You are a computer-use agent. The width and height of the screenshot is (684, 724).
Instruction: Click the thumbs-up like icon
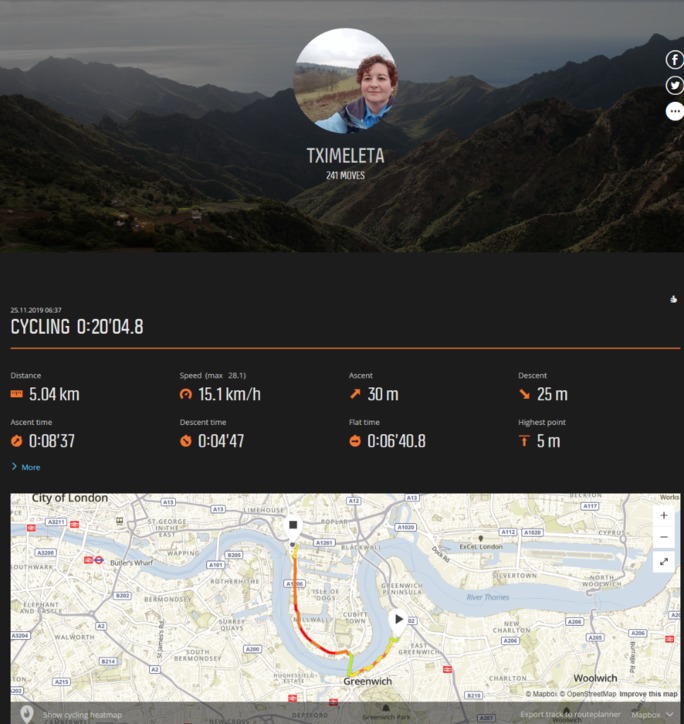673,299
